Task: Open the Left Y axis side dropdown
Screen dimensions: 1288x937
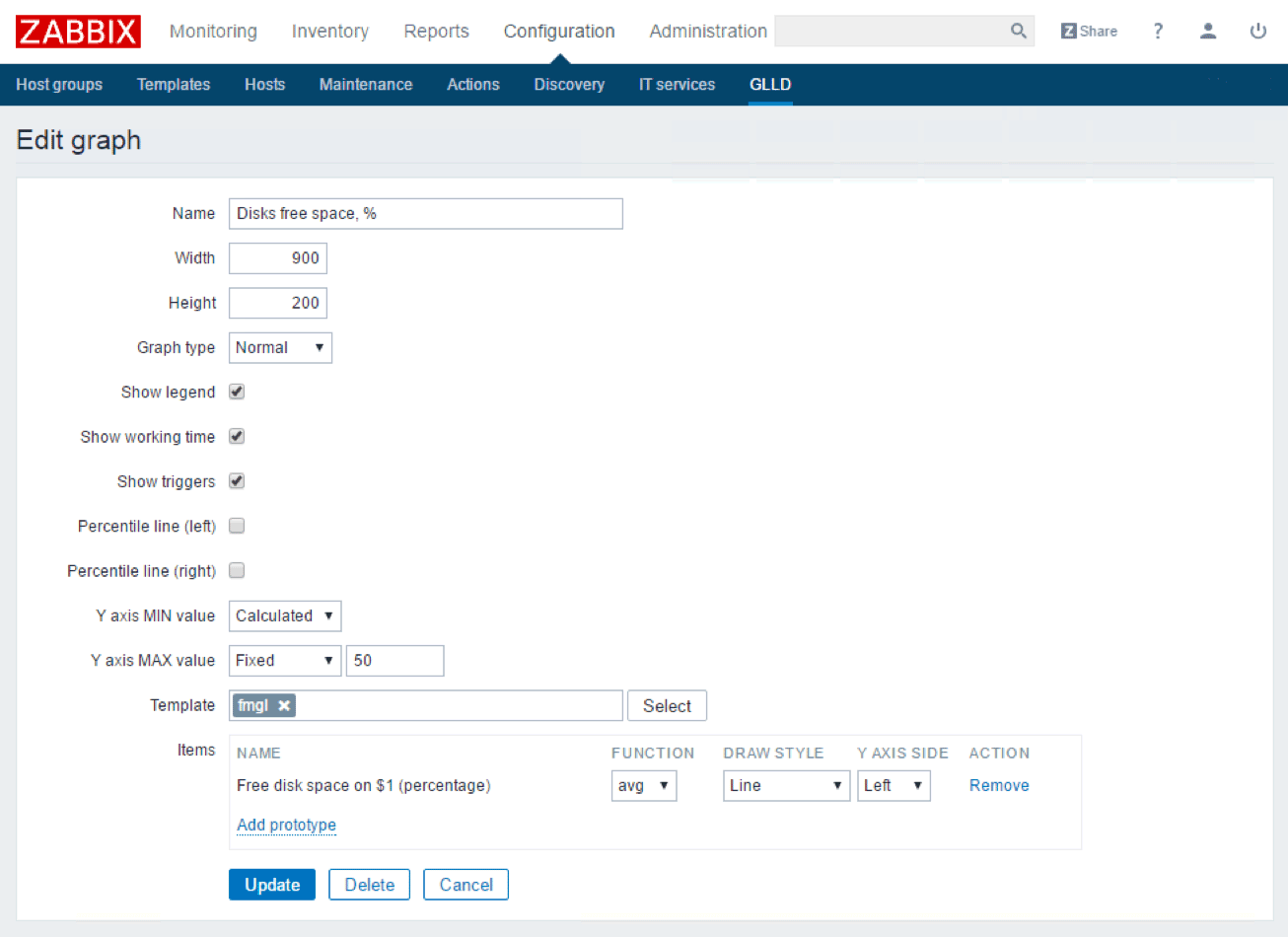Action: (894, 785)
